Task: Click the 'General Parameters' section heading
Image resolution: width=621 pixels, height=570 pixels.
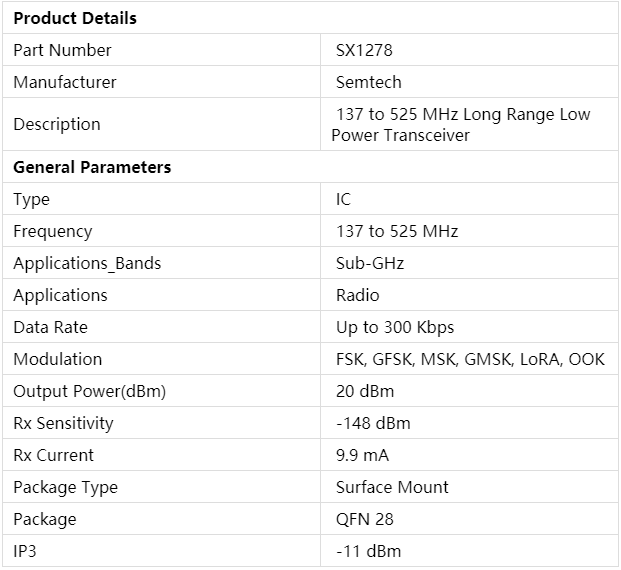Action: [92, 167]
